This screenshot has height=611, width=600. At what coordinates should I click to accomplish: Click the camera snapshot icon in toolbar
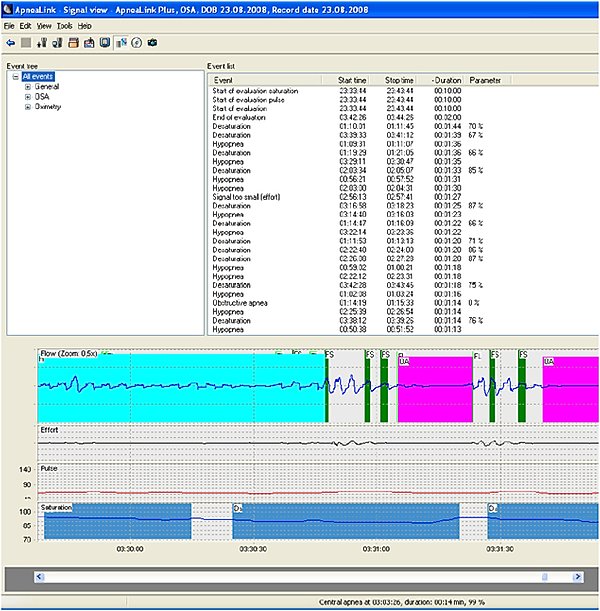tap(152, 43)
